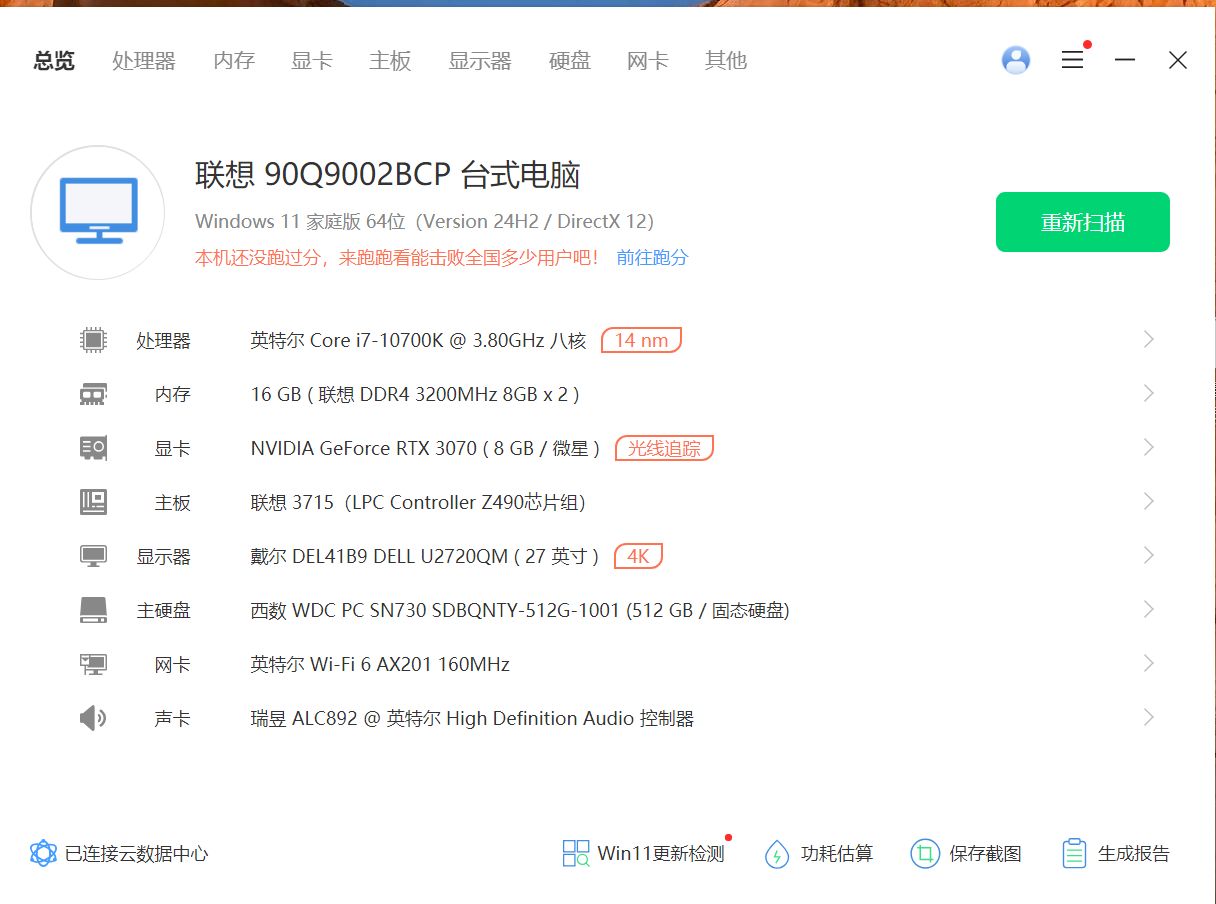The height and width of the screenshot is (904, 1216).
Task: Click the graphics card icon
Action: pyautogui.click(x=93, y=448)
